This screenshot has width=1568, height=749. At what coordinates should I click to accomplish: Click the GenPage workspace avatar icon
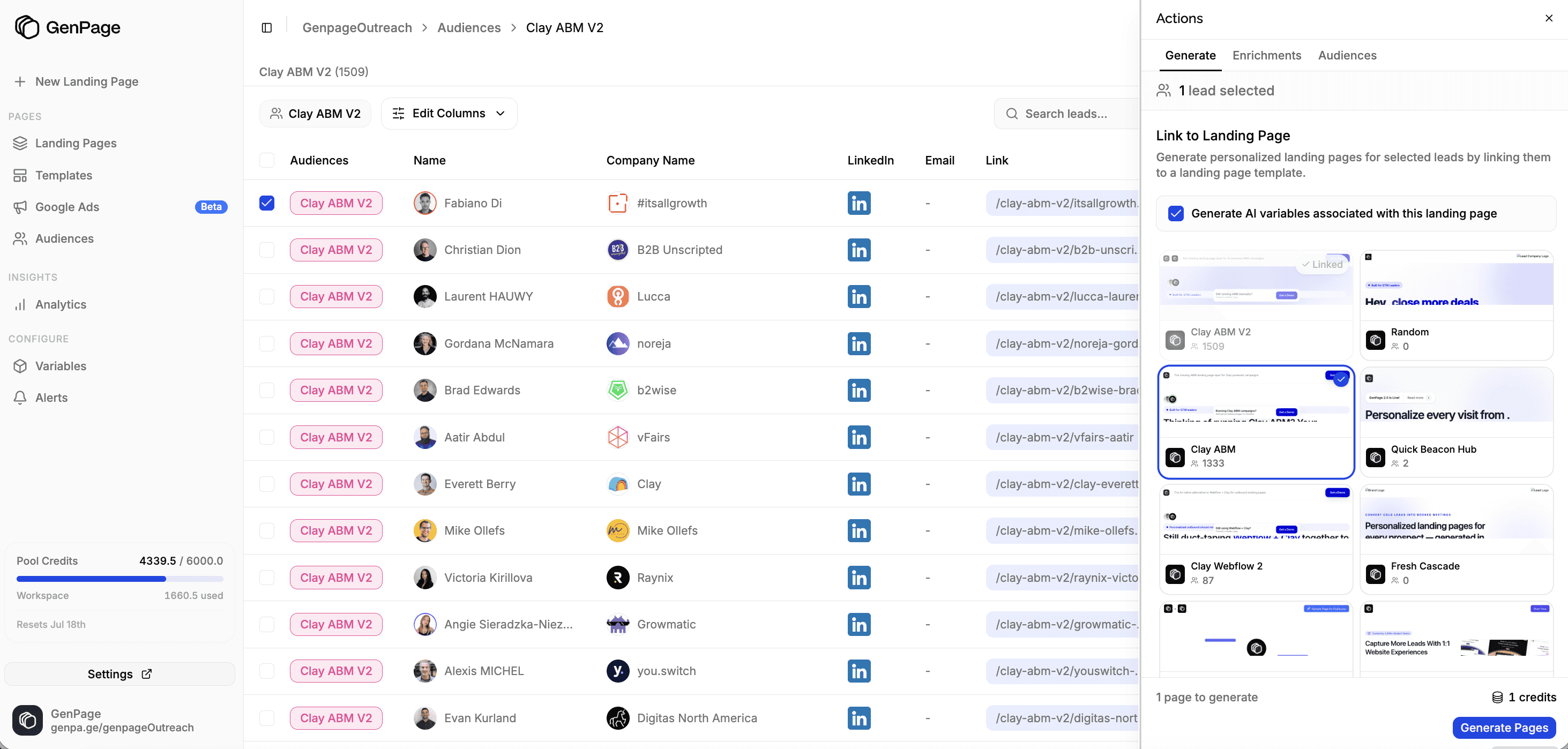pyautogui.click(x=27, y=721)
